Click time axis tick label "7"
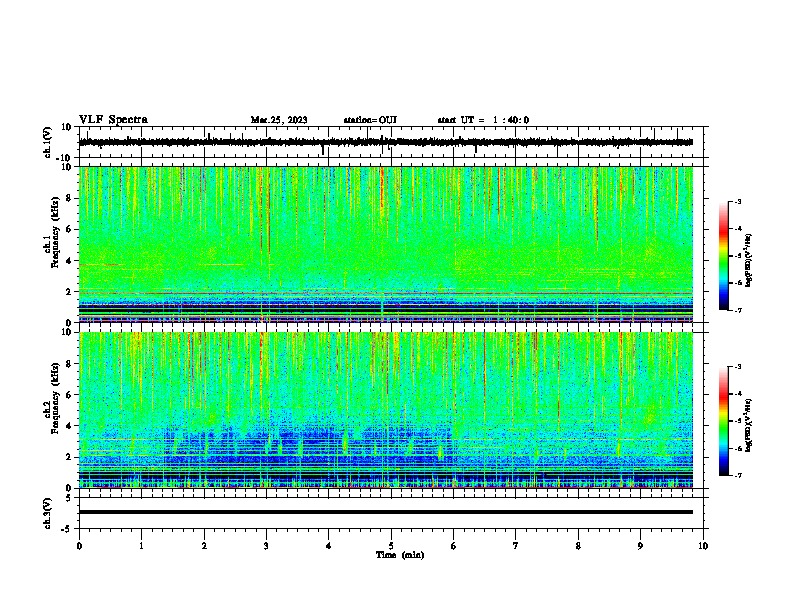Viewport: 792px width, 612px height. click(x=516, y=546)
